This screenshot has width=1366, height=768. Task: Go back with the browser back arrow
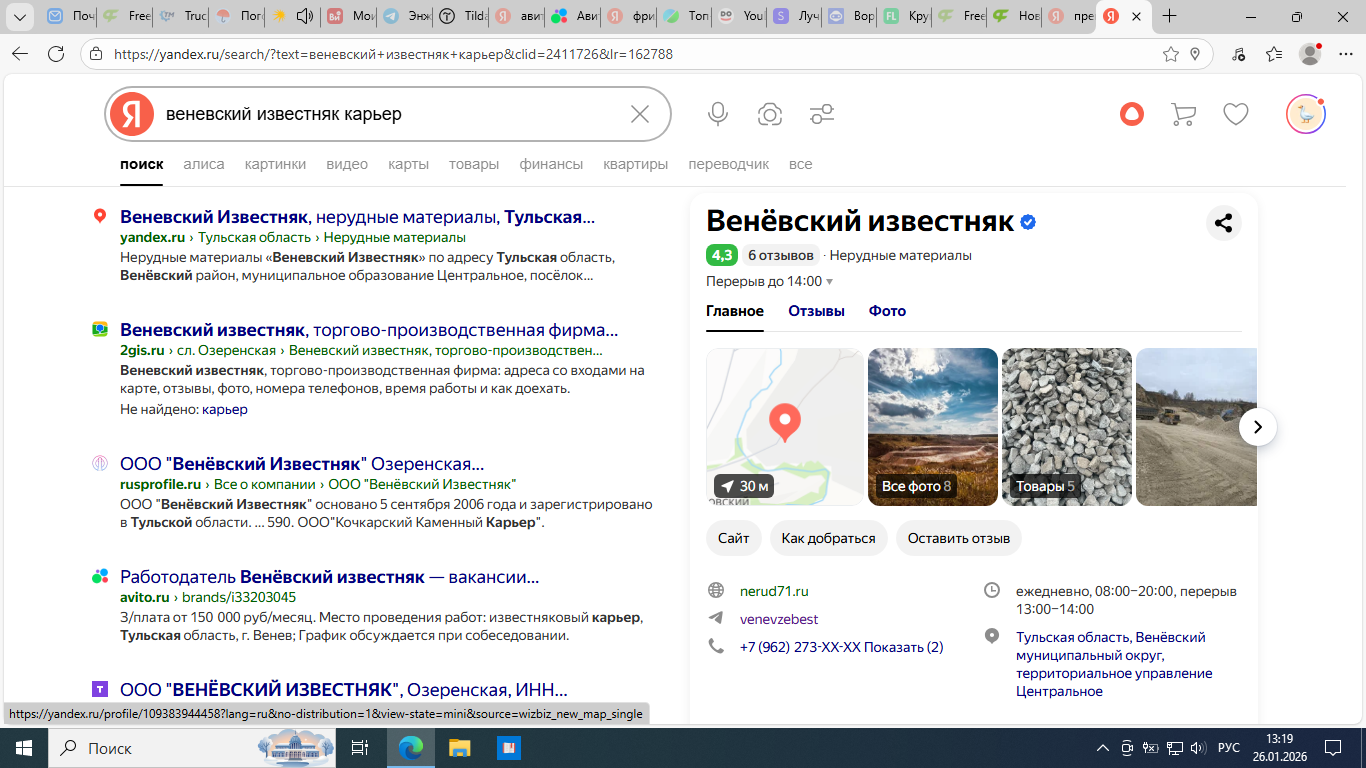click(x=20, y=54)
